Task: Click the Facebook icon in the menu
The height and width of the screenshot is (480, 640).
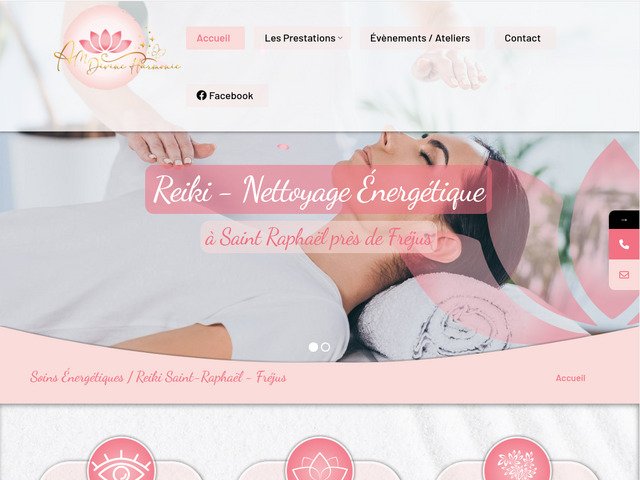Action: click(201, 95)
